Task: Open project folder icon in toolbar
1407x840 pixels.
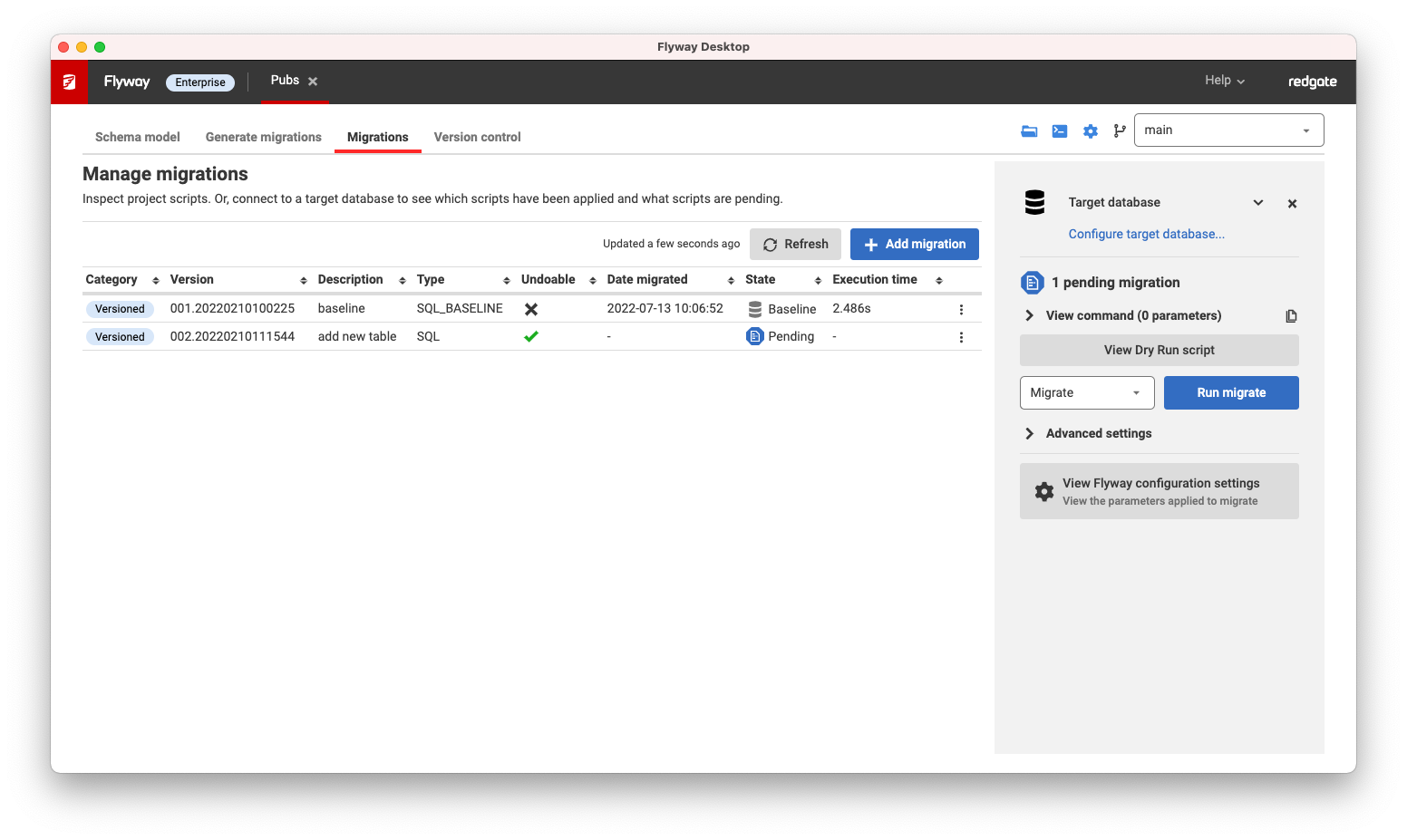Action: tap(1029, 131)
